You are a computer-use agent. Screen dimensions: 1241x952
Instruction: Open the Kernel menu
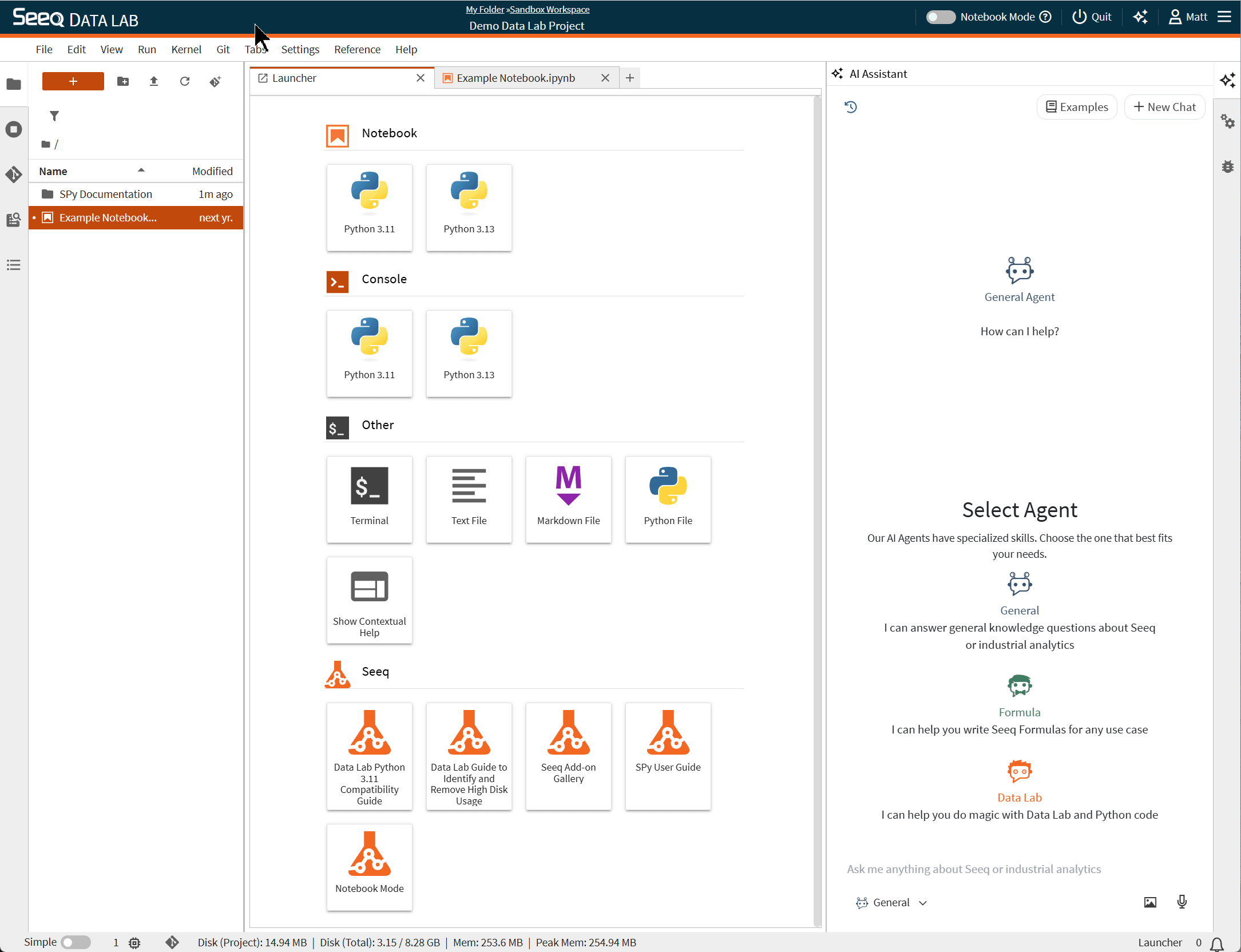[x=186, y=49]
